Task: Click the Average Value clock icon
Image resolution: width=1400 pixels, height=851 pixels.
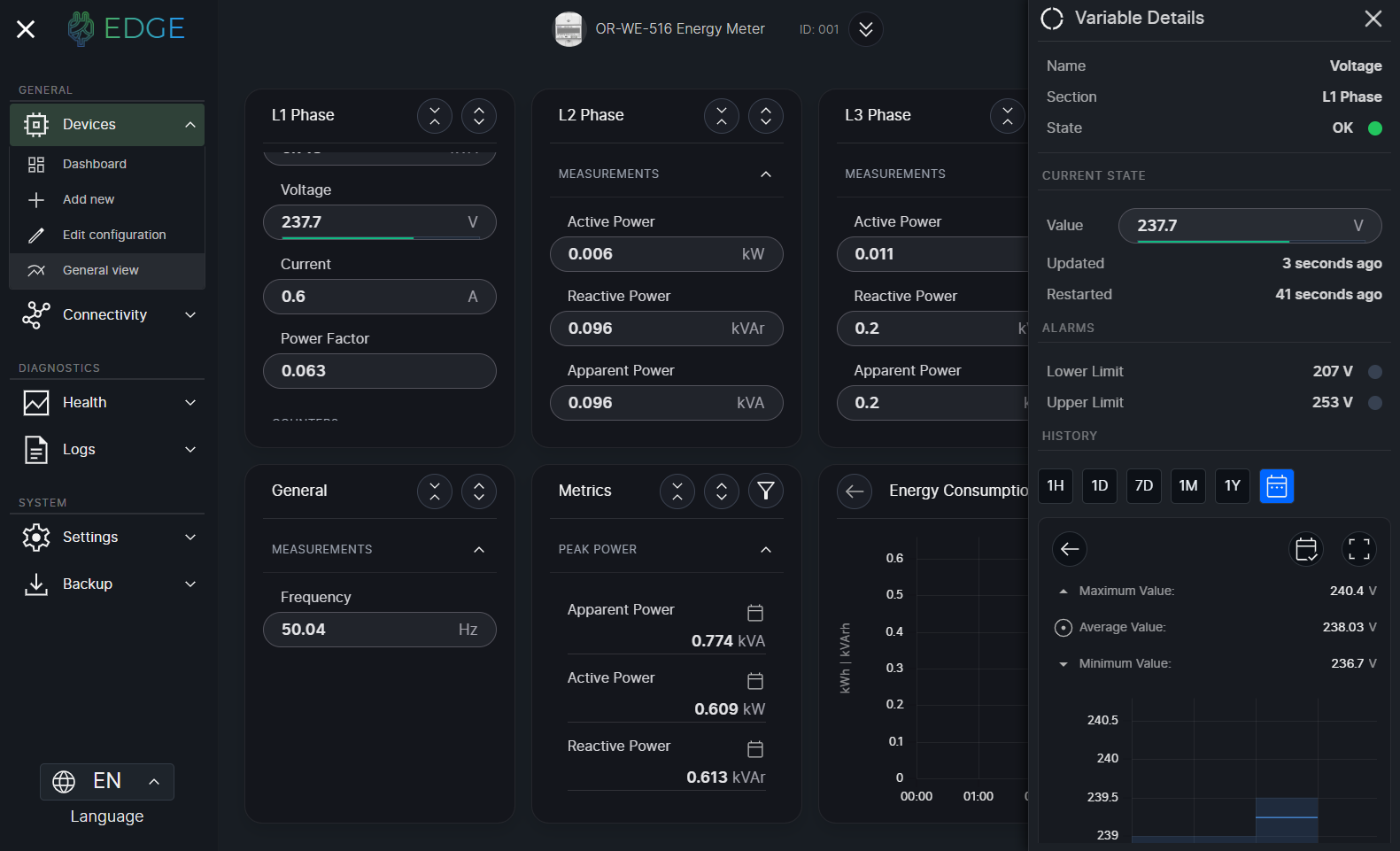Action: (x=1064, y=628)
